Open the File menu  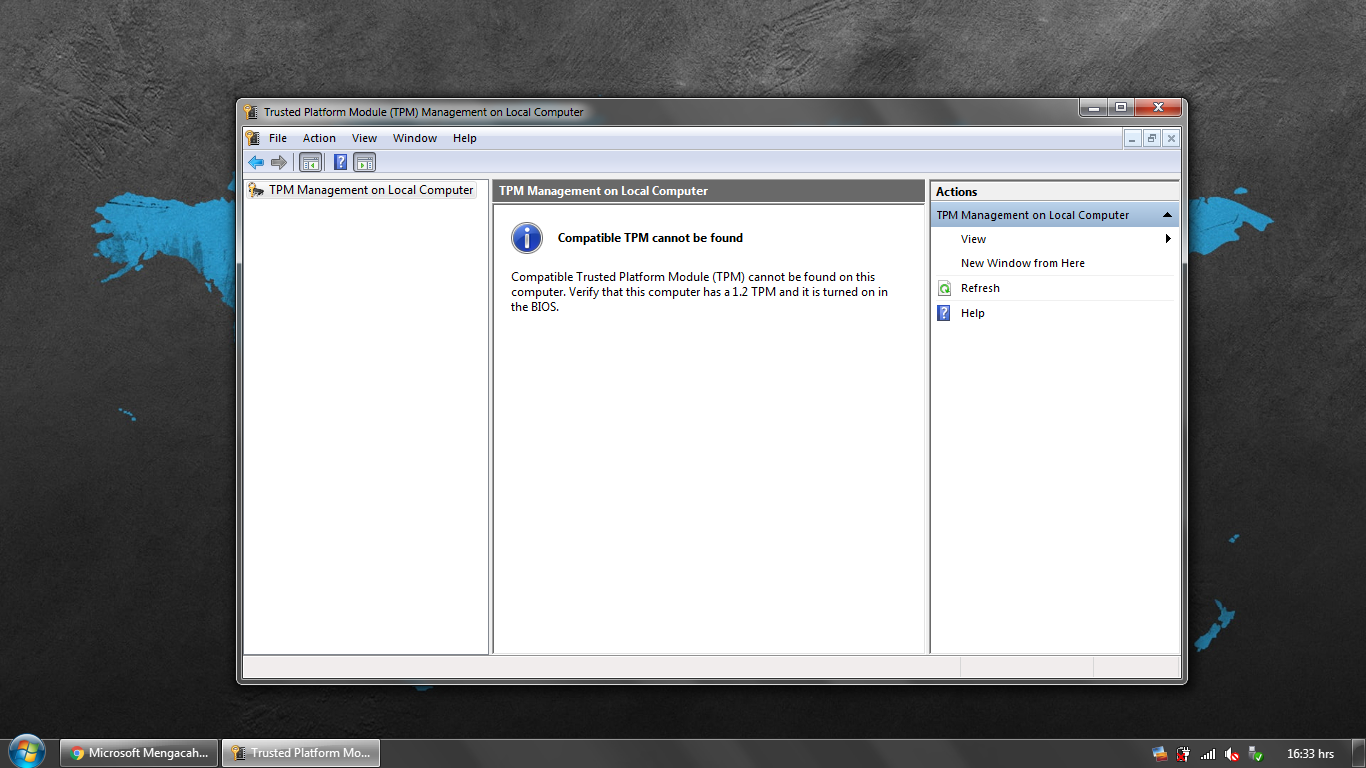[x=278, y=138]
